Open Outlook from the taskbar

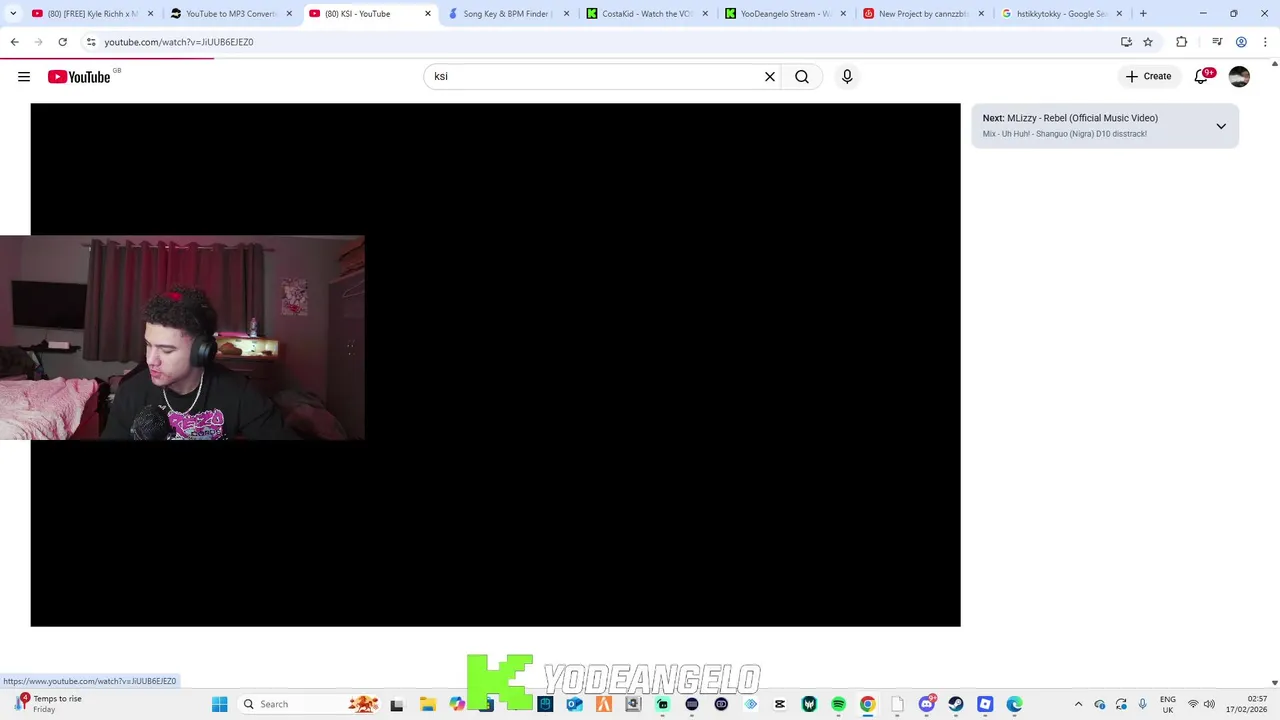pyautogui.click(x=574, y=704)
